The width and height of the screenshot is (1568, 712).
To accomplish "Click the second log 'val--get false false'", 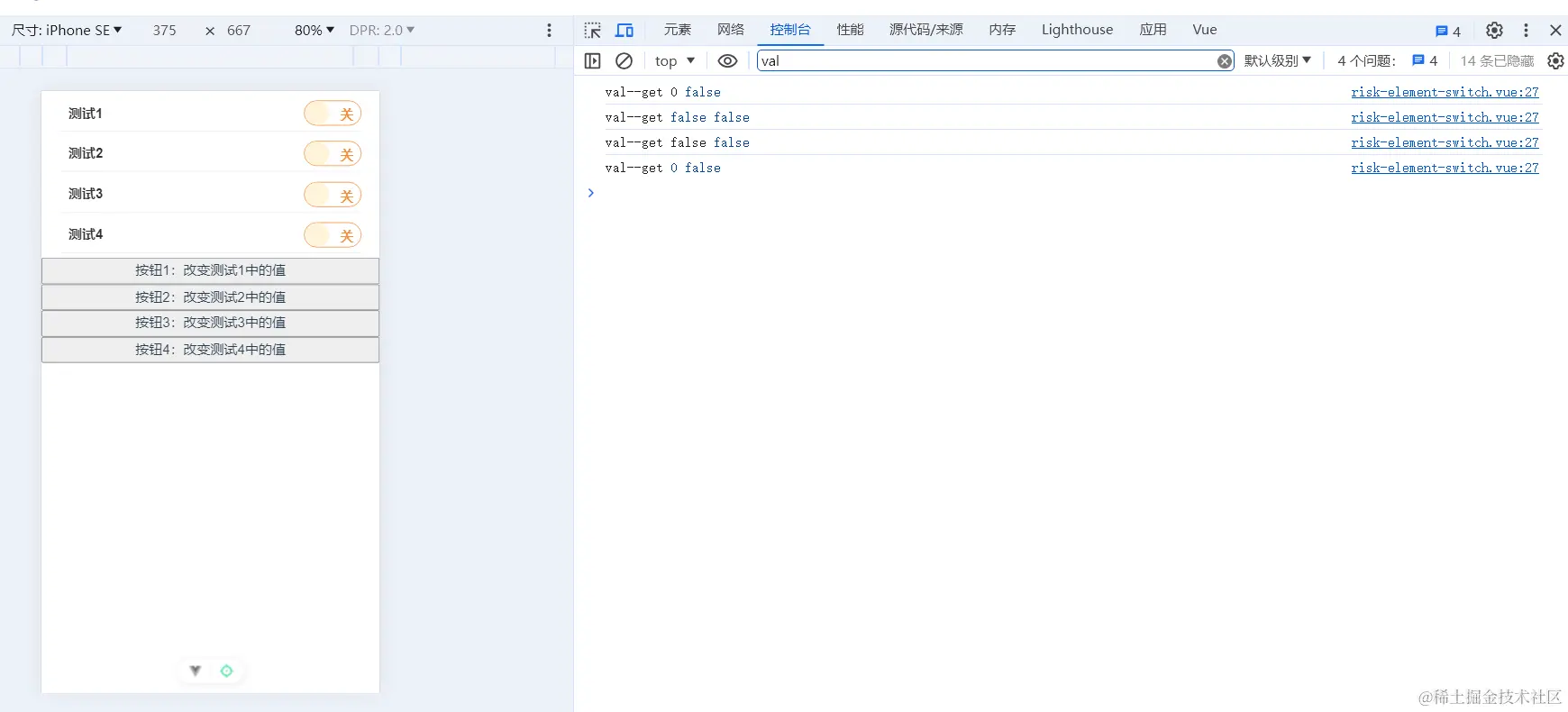I will (678, 117).
